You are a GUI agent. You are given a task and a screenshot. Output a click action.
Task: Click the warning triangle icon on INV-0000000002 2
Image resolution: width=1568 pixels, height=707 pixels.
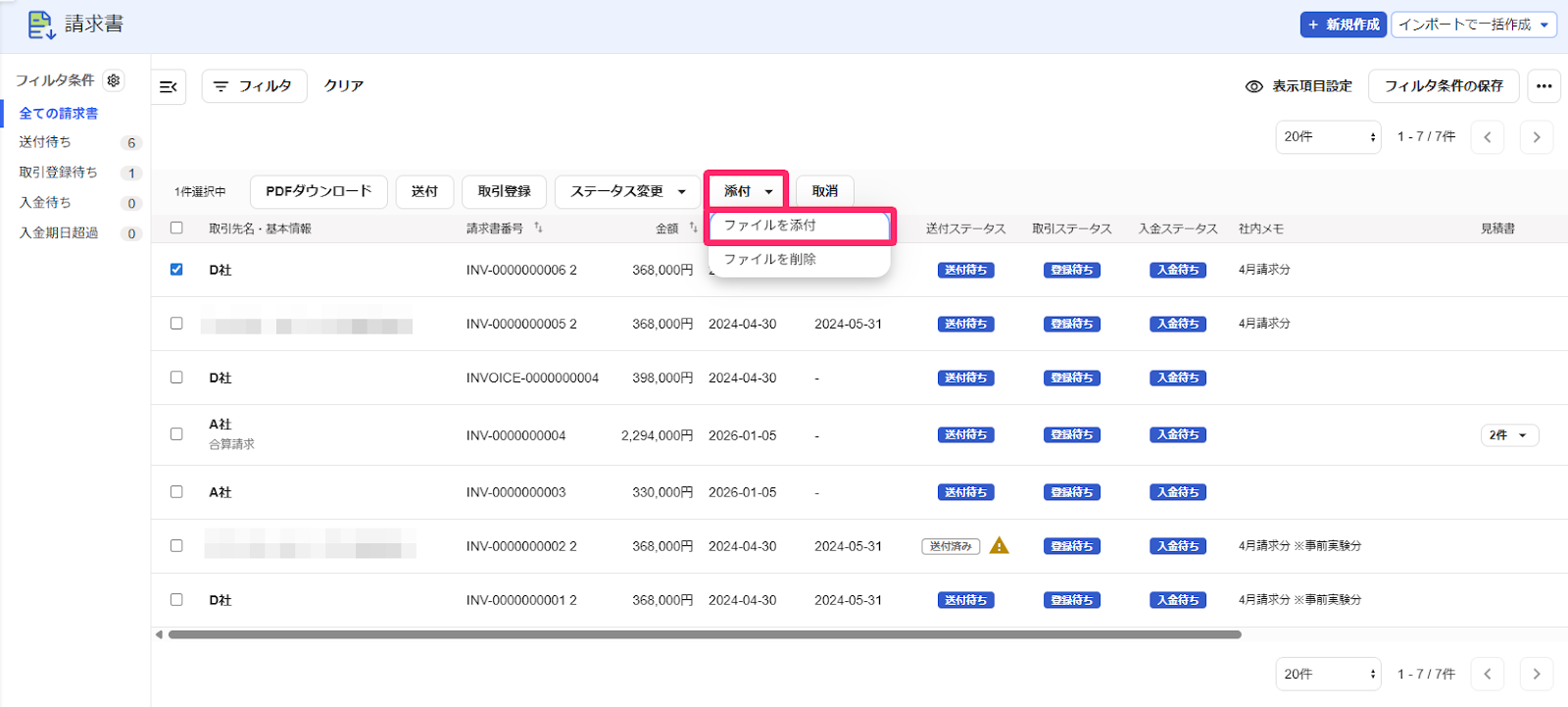(999, 545)
